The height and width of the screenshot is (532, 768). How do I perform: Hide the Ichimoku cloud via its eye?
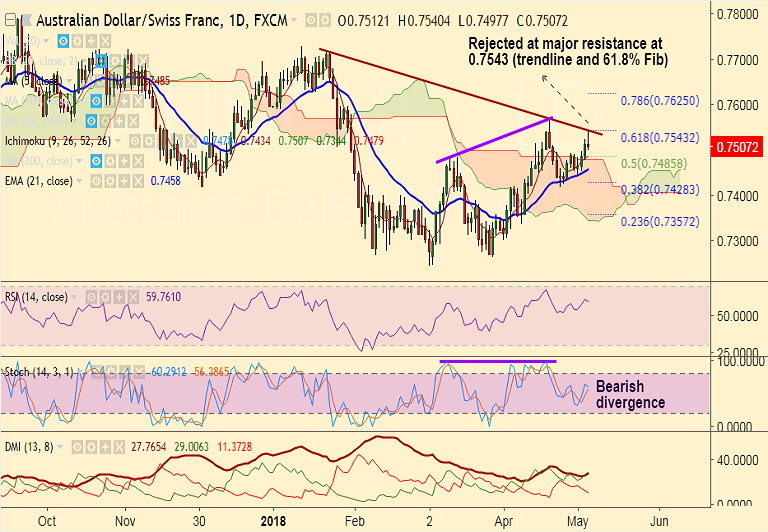point(135,142)
